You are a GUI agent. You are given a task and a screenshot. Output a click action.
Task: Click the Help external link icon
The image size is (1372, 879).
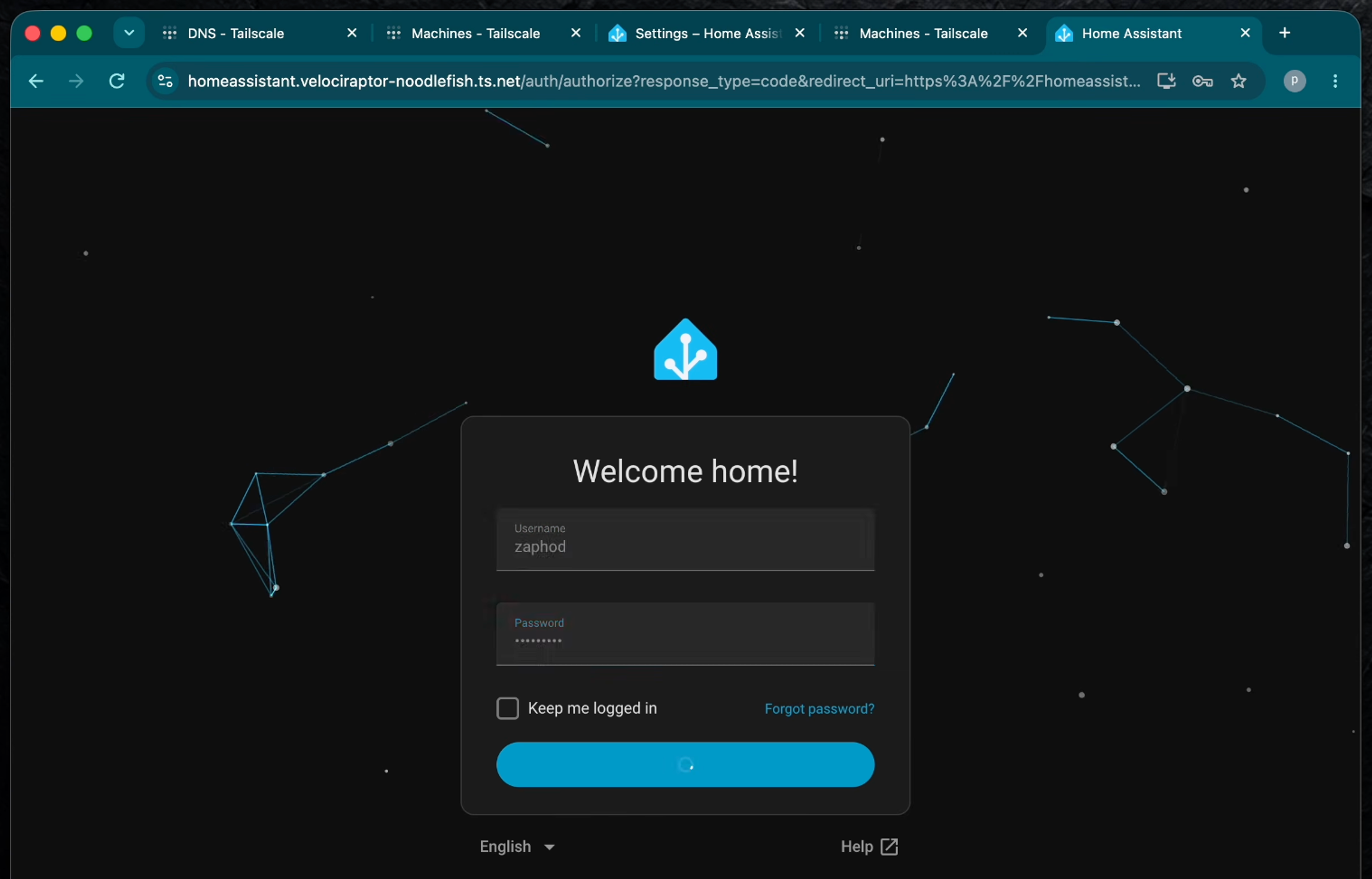pyautogui.click(x=889, y=846)
